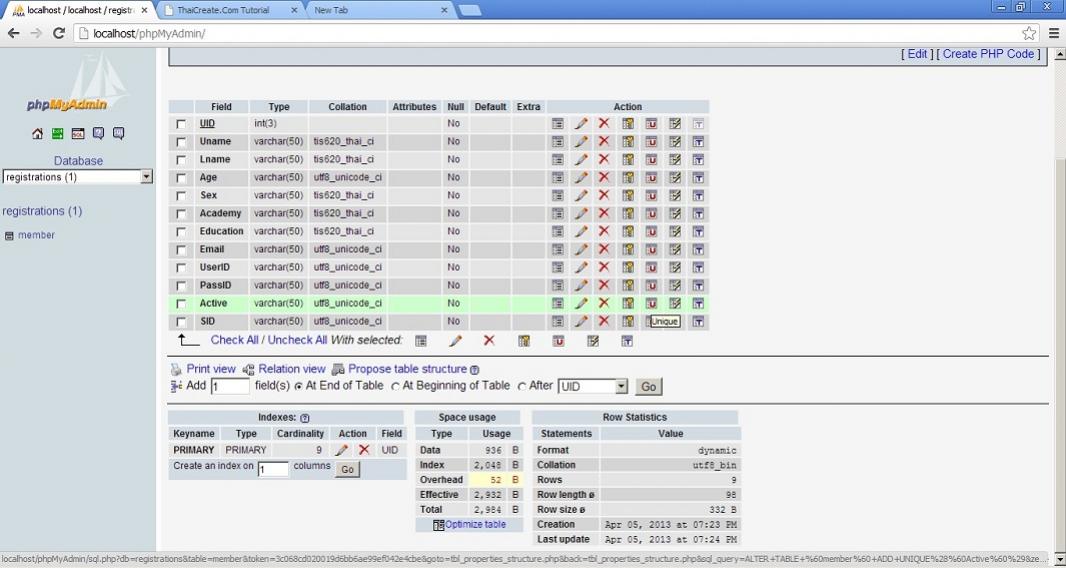Screen dimensions: 1066x568
Task: Click the Edit link at top right
Action: pyautogui.click(x=917, y=54)
